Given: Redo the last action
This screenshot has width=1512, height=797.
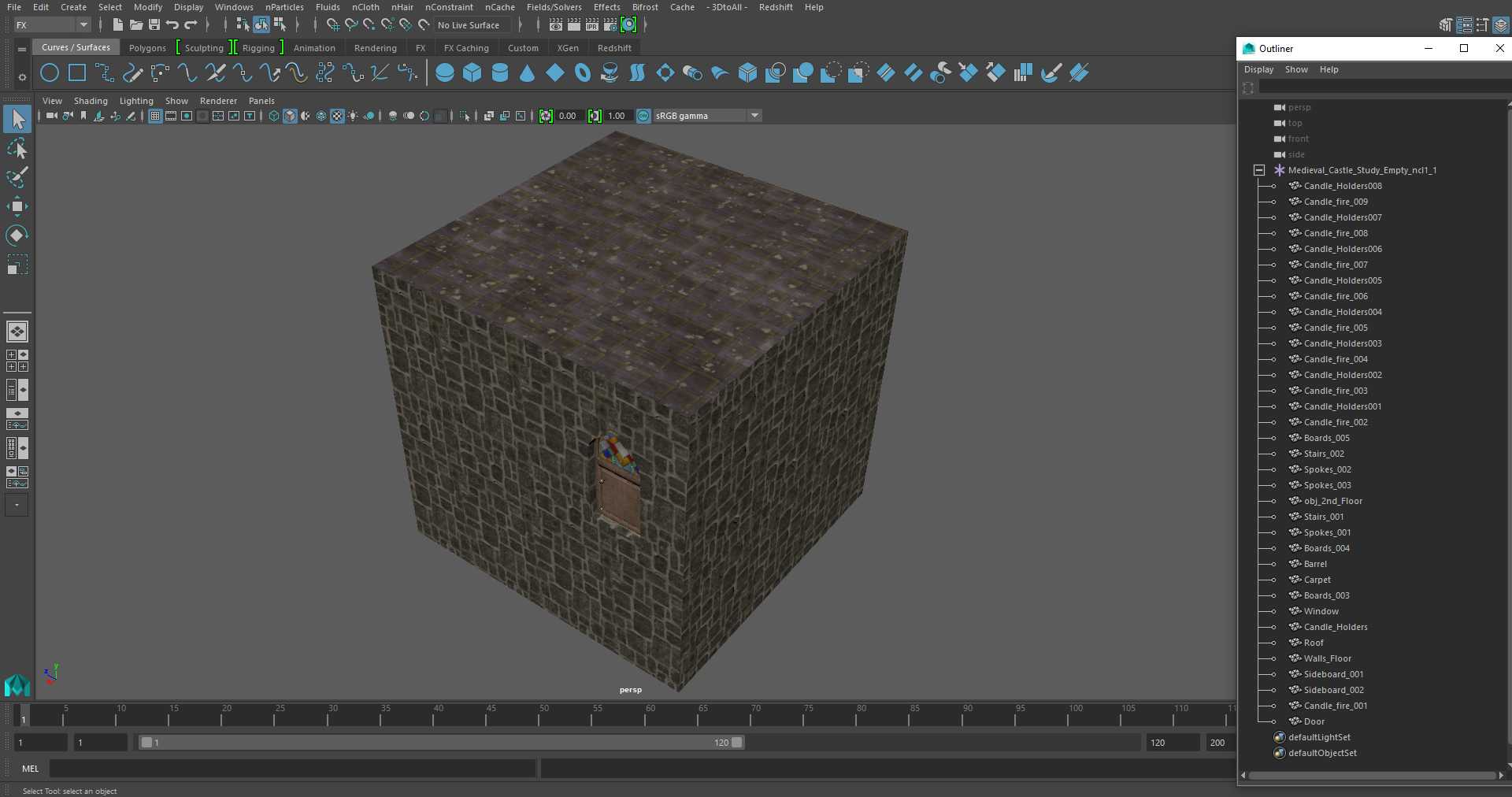Looking at the screenshot, I should [191, 25].
